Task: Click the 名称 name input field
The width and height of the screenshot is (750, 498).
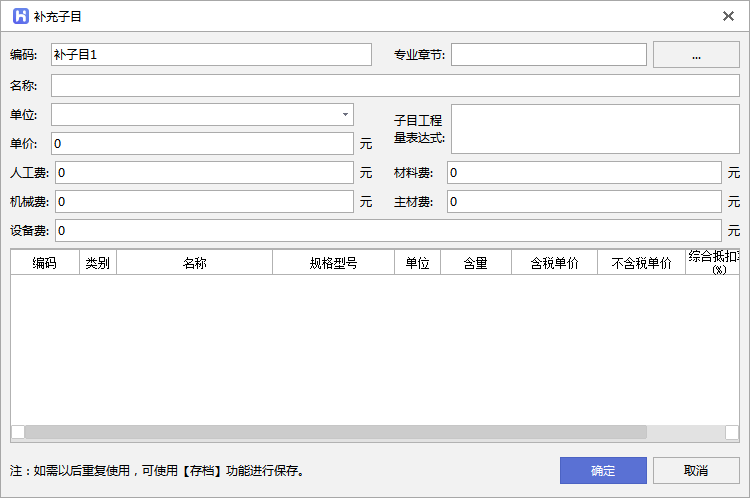Action: 395,85
